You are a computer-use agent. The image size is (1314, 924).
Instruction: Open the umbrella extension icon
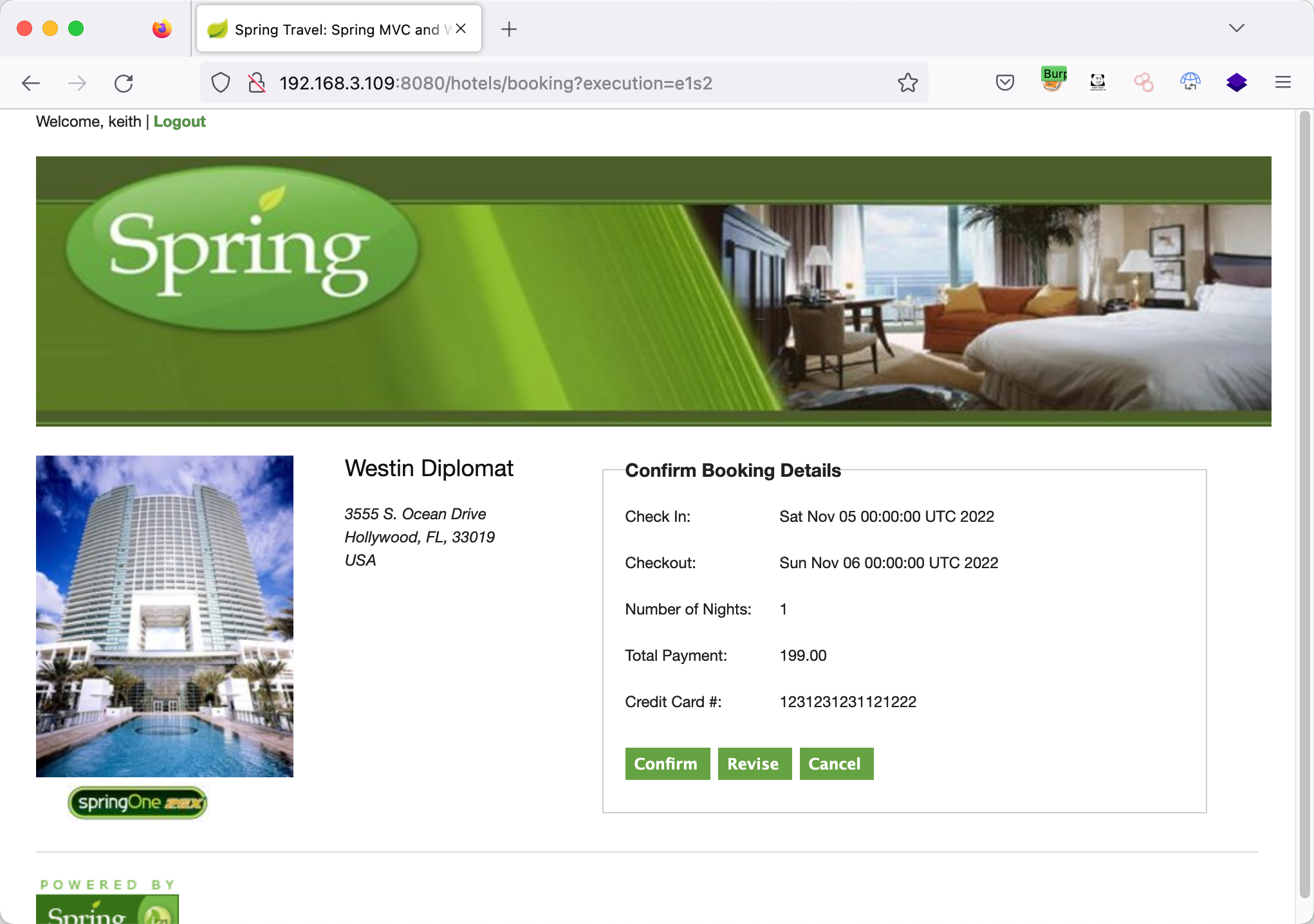point(1190,82)
